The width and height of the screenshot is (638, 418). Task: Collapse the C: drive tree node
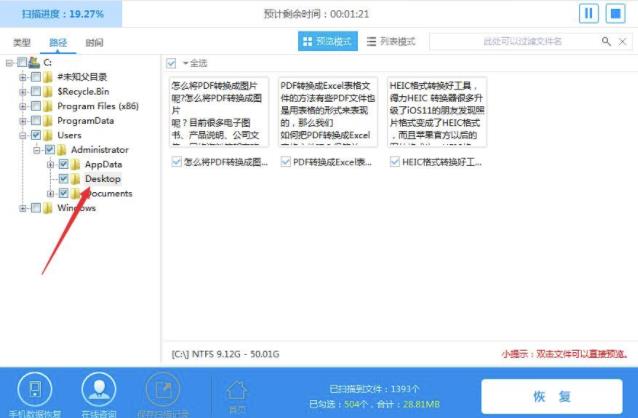10,63
